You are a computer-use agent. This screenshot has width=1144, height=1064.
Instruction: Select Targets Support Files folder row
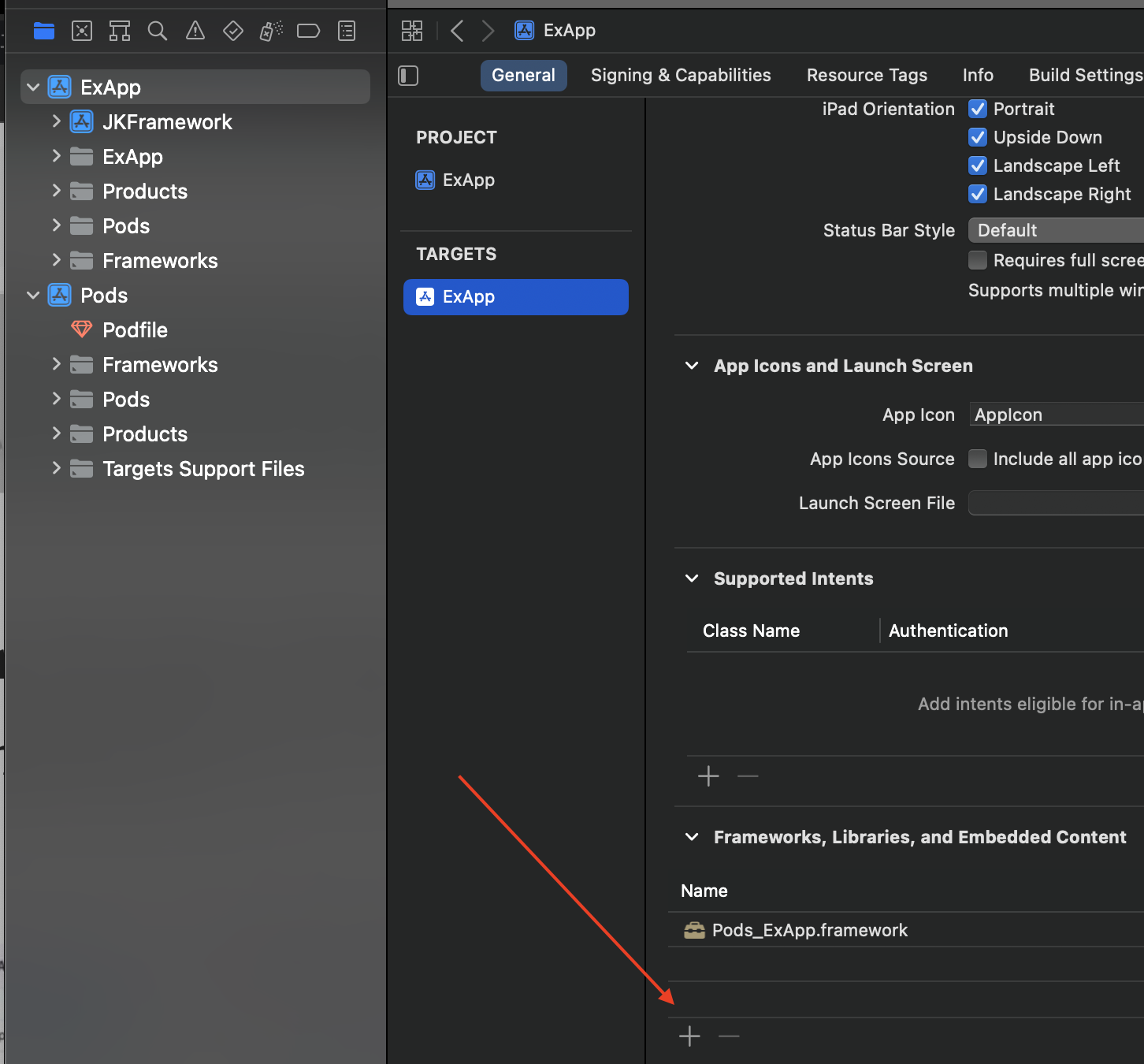pos(203,469)
